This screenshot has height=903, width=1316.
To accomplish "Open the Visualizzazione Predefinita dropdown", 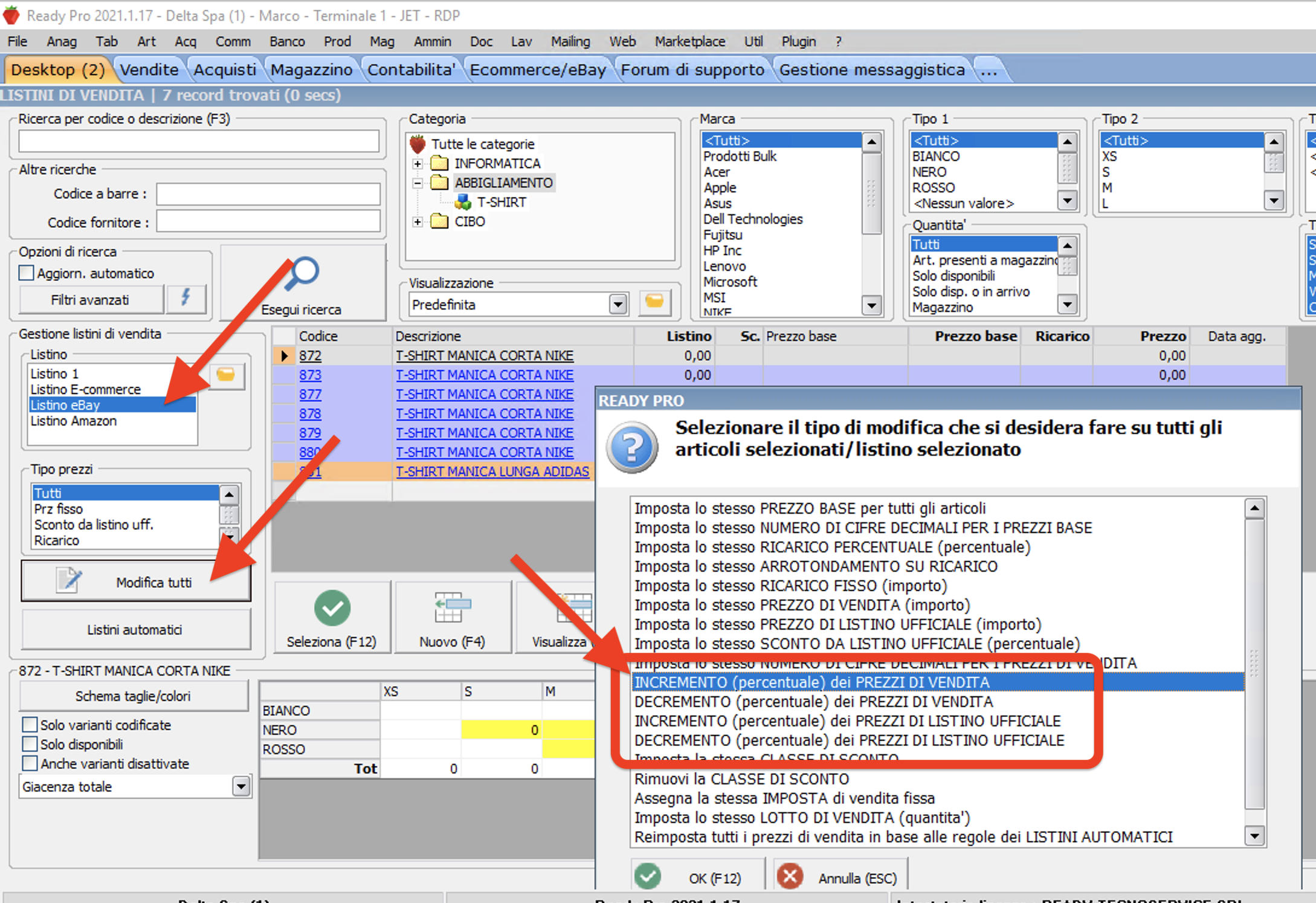I will click(x=618, y=304).
